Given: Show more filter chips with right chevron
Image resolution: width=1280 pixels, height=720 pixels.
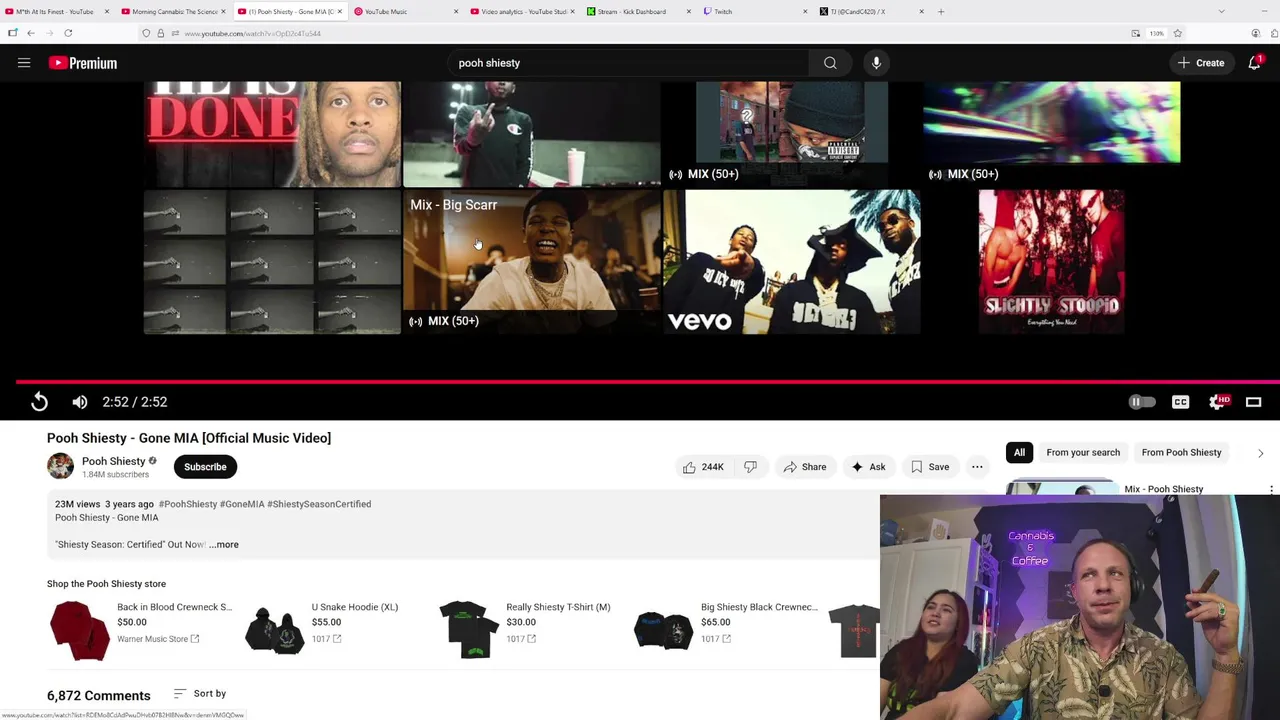Looking at the screenshot, I should point(1260,453).
